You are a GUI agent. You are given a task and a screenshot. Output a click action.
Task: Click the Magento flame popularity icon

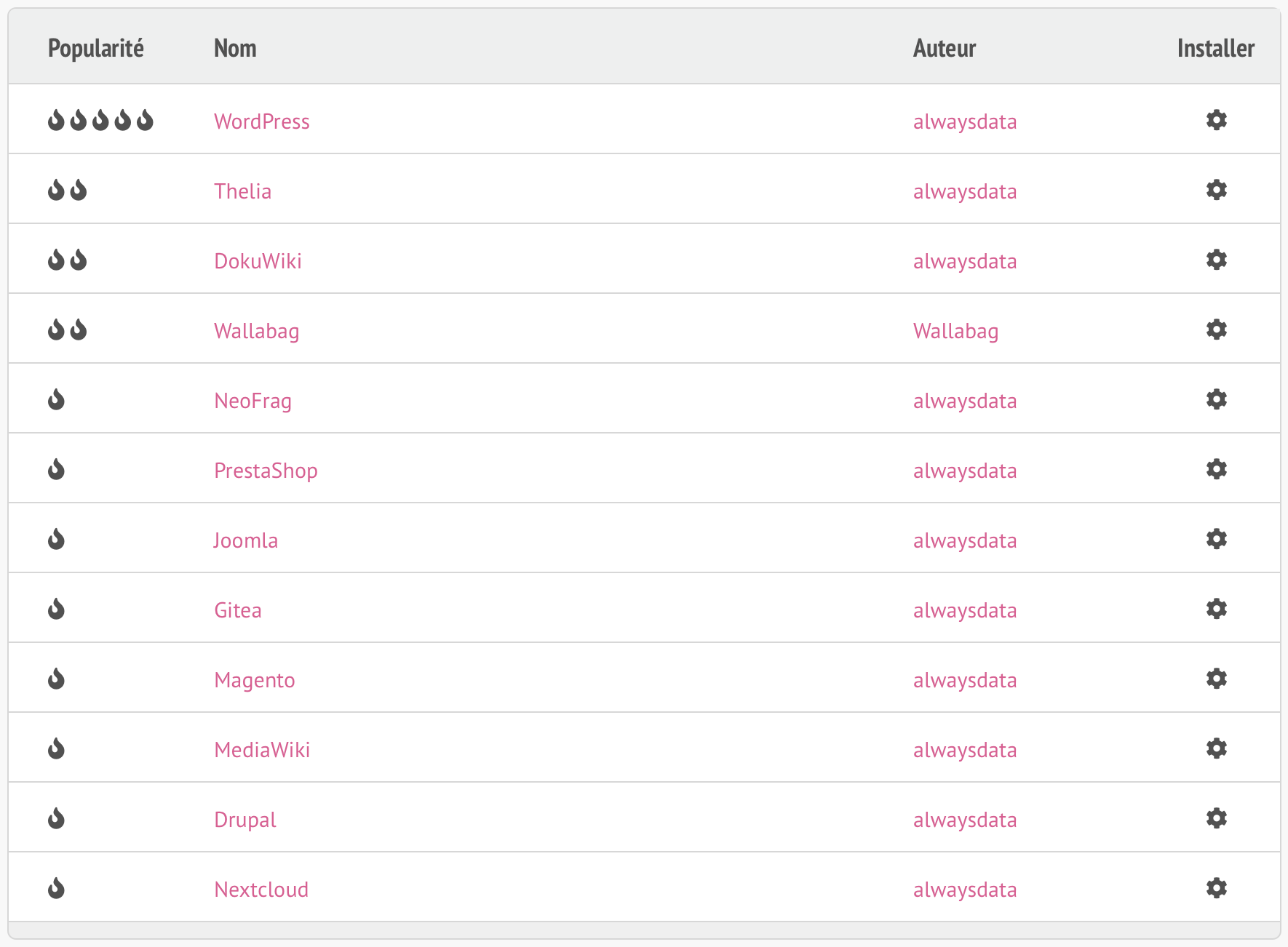pyautogui.click(x=56, y=679)
